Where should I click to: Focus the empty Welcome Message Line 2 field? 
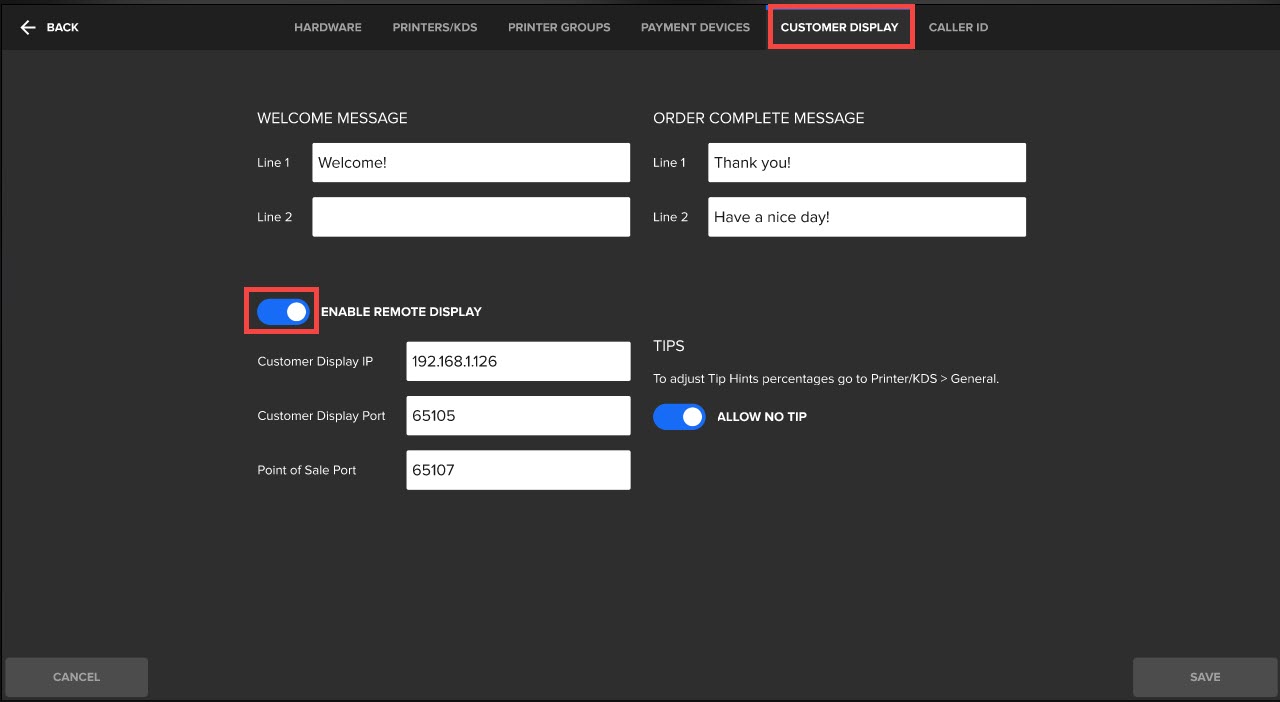click(471, 217)
